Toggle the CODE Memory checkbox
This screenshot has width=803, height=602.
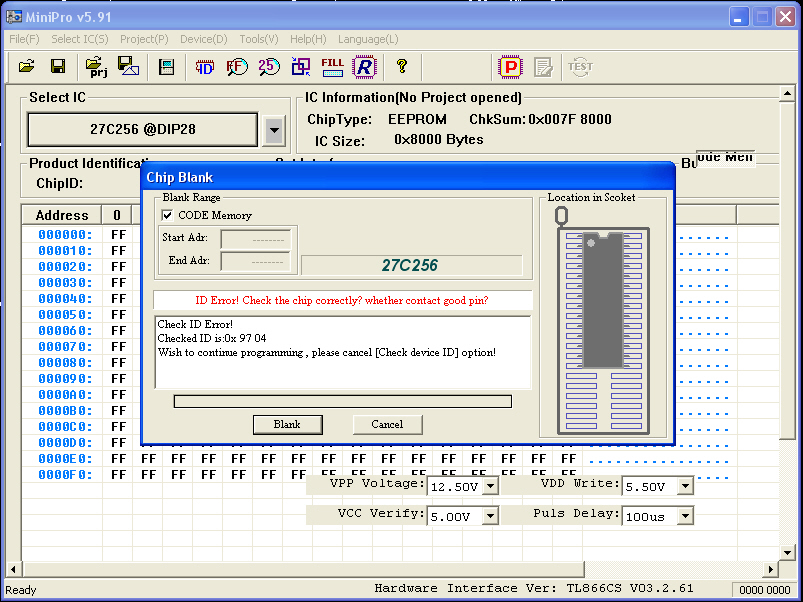167,215
